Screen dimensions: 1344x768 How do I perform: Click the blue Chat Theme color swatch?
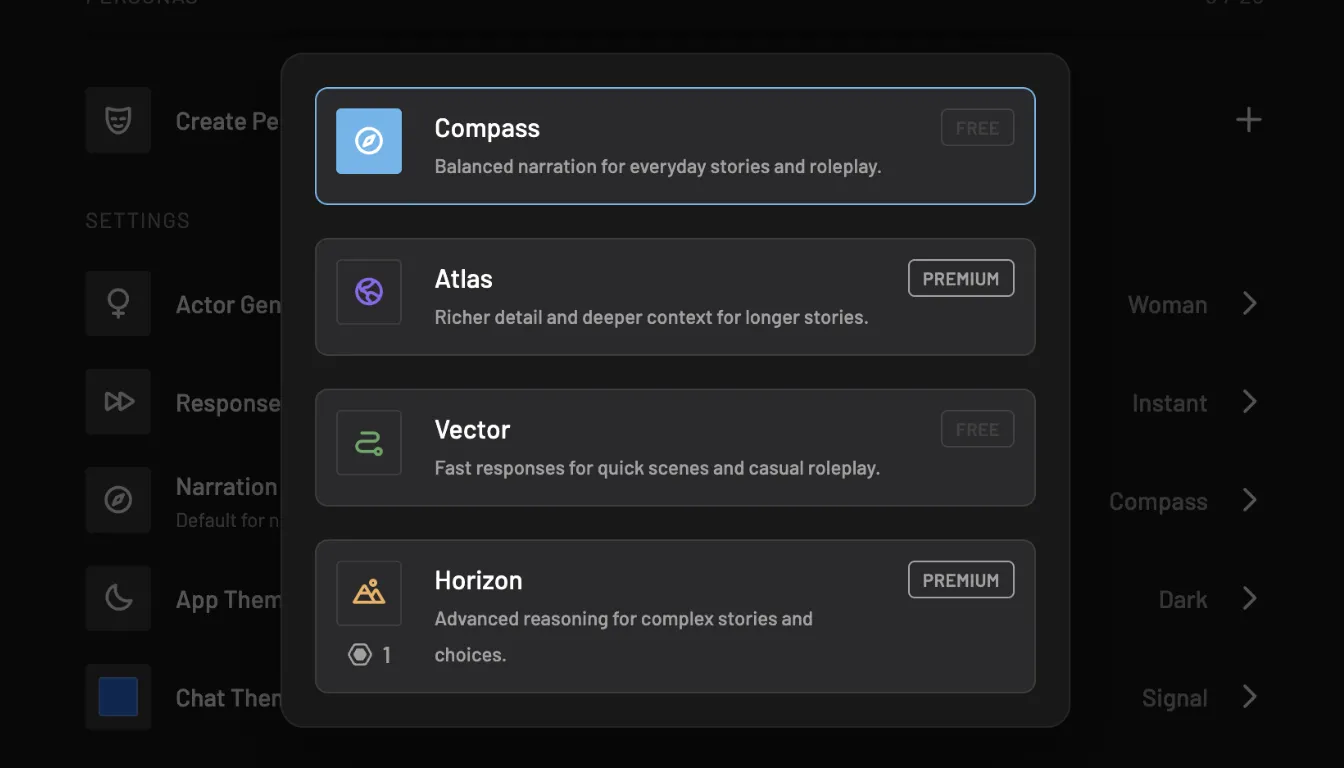118,697
